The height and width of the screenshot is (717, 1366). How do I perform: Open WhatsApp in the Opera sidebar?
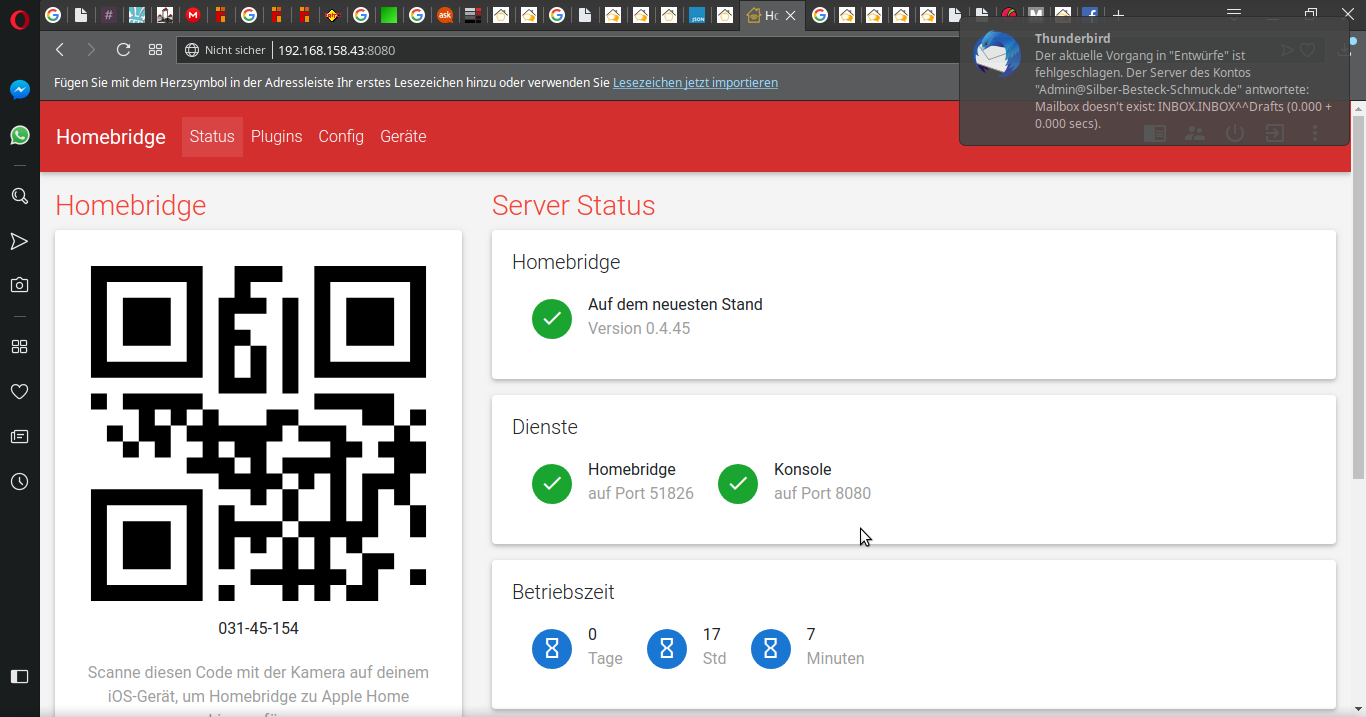(x=19, y=135)
